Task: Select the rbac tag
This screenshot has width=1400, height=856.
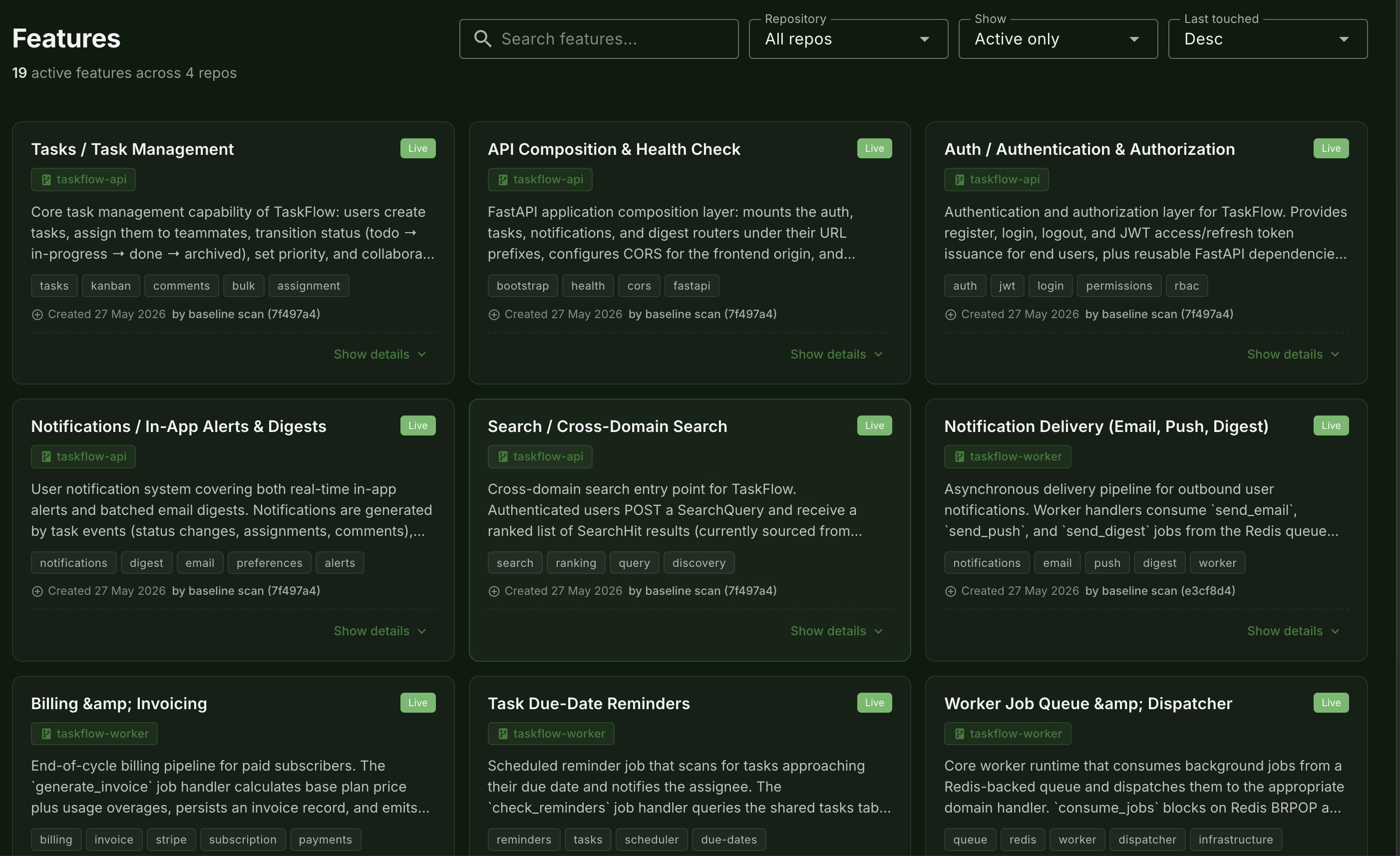Action: pyautogui.click(x=1187, y=286)
